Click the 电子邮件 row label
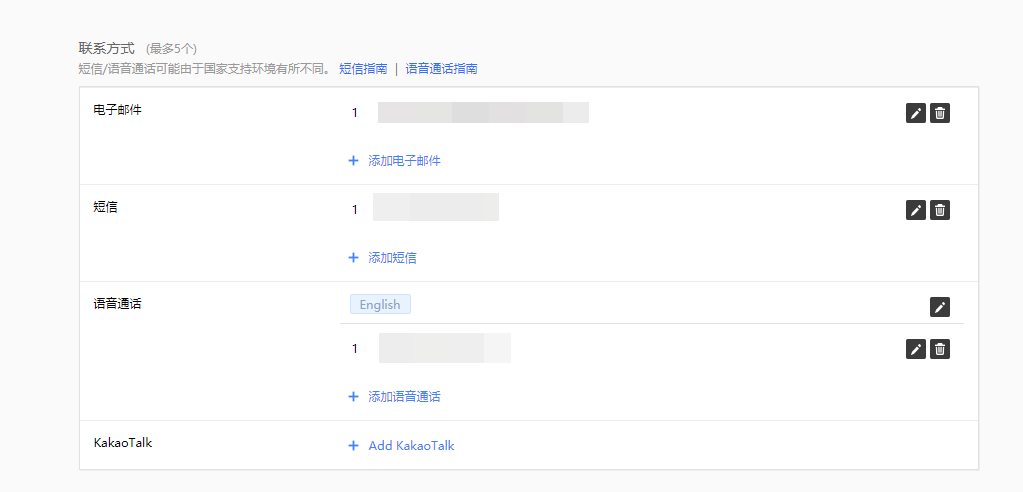The image size is (1023, 492). [118, 110]
